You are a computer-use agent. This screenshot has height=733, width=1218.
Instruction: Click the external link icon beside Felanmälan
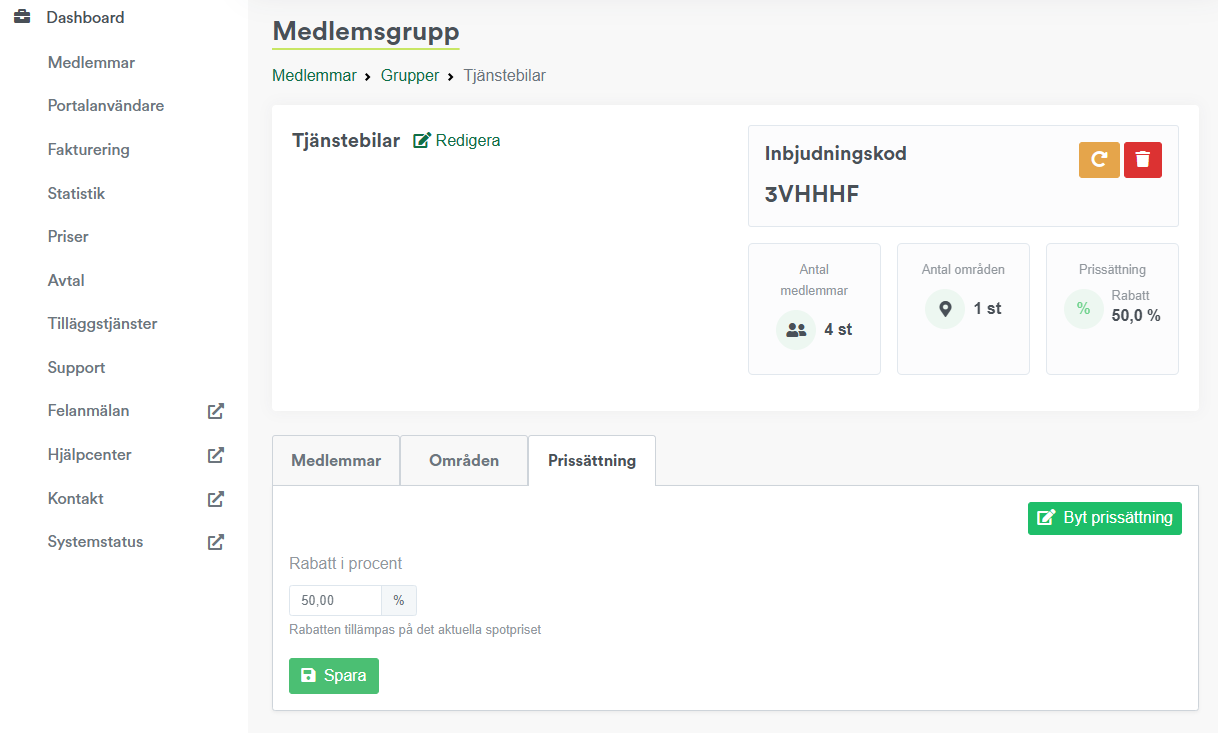click(215, 411)
